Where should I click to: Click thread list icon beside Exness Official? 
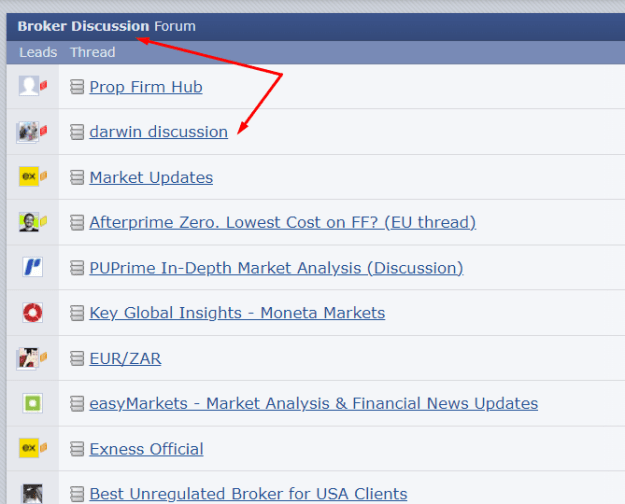coord(77,449)
